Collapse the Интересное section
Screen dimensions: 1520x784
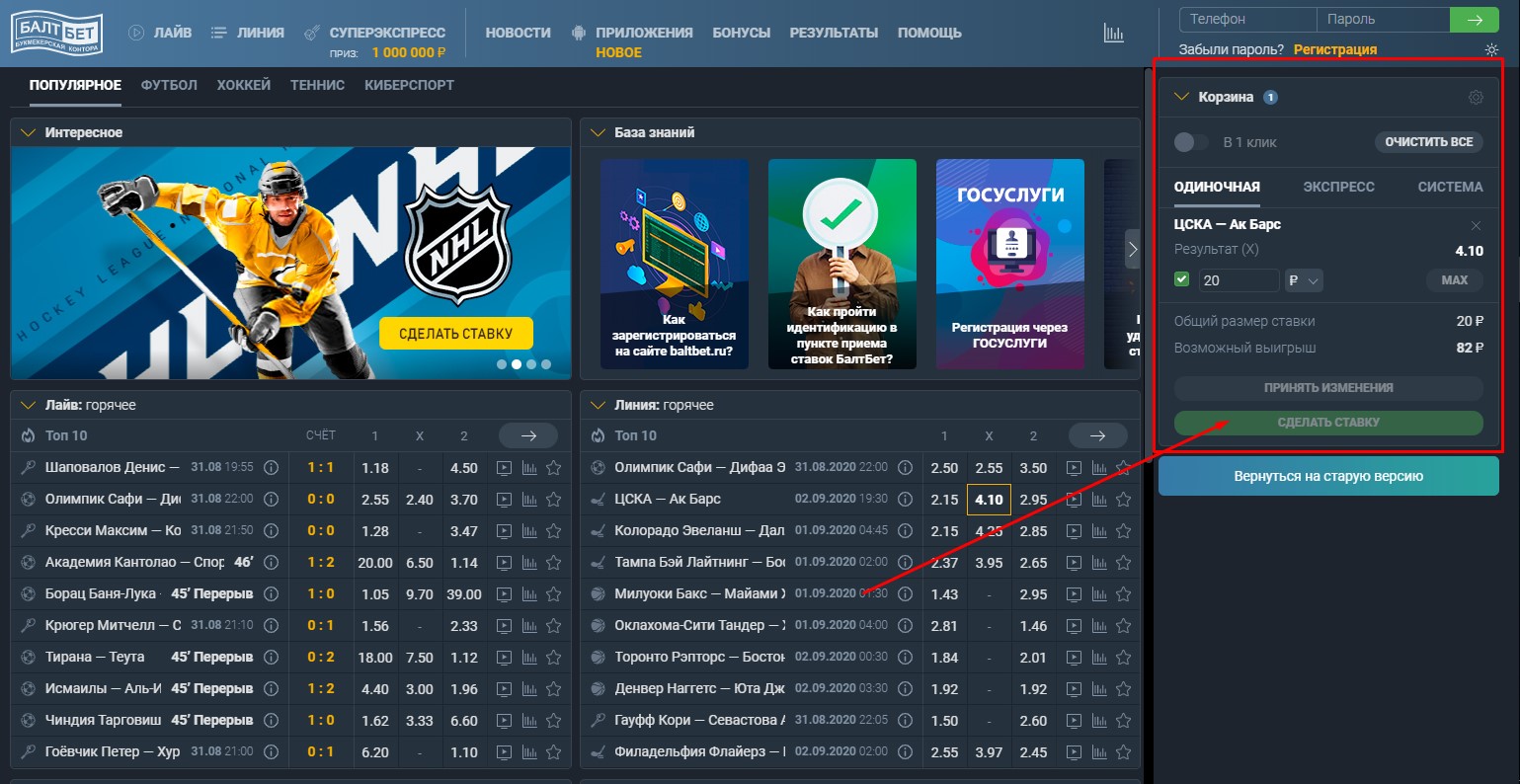(x=28, y=132)
